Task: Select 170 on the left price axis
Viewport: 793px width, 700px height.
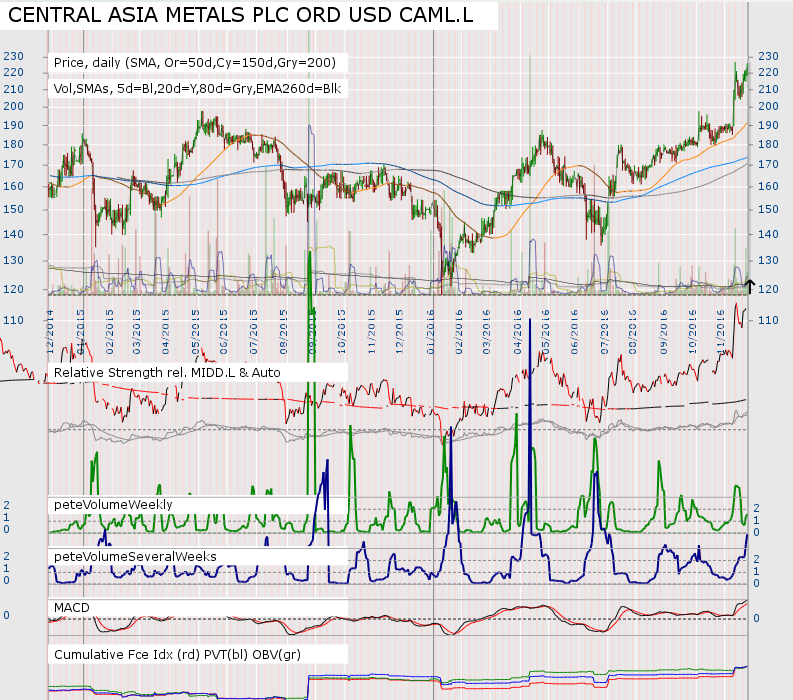Action: pyautogui.click(x=14, y=164)
